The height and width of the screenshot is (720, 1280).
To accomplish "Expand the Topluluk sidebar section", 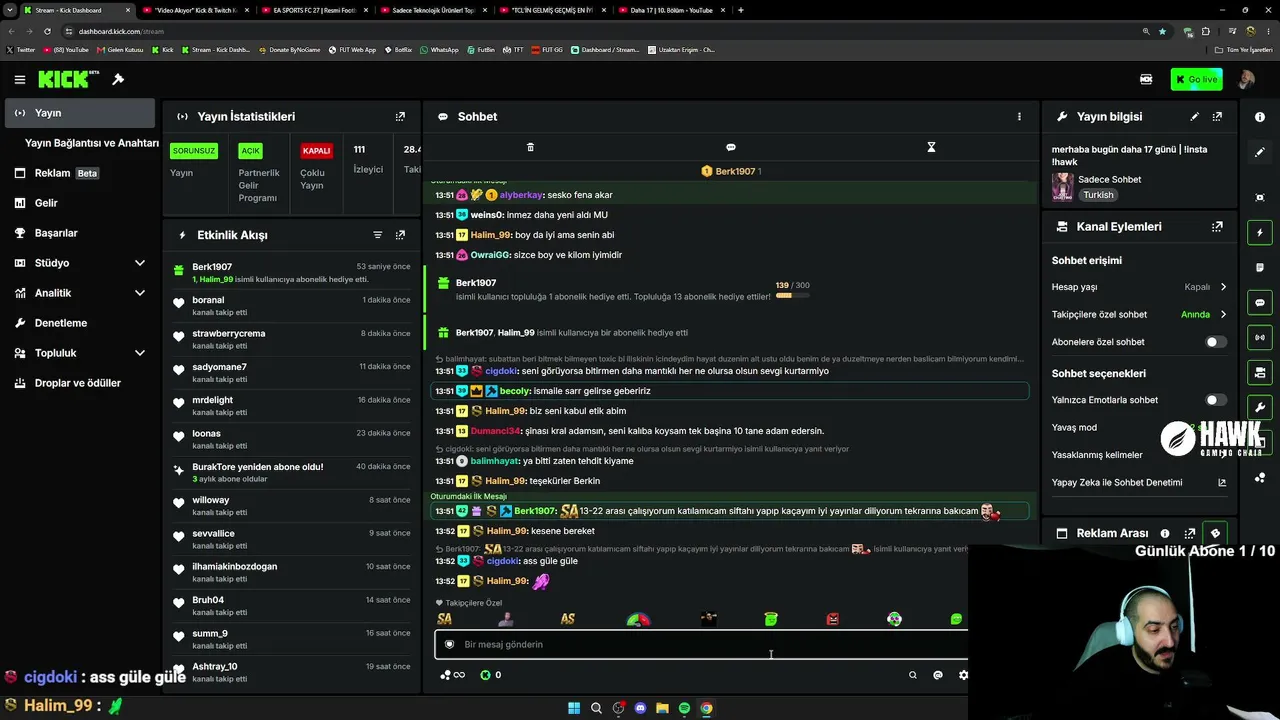I will (x=139, y=353).
